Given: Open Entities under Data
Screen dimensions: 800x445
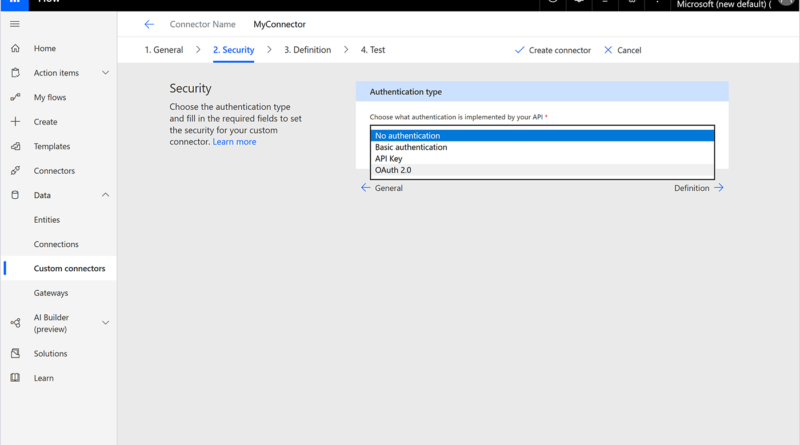Looking at the screenshot, I should click(47, 220).
